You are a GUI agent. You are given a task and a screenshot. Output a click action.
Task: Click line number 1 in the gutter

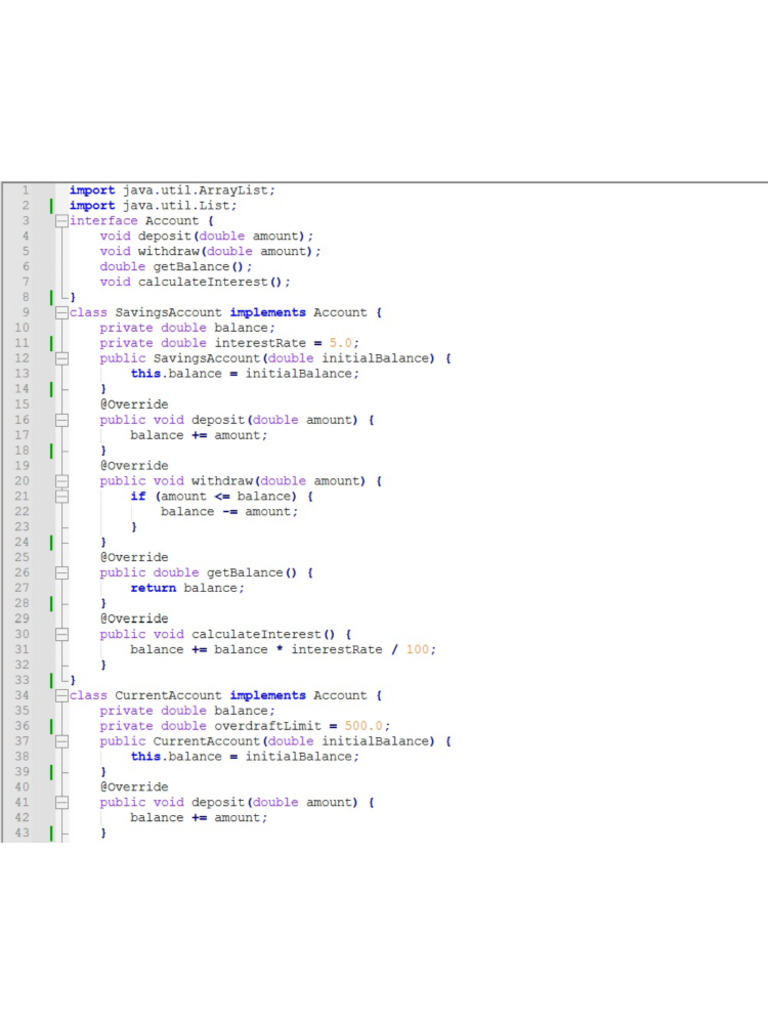(x=25, y=190)
